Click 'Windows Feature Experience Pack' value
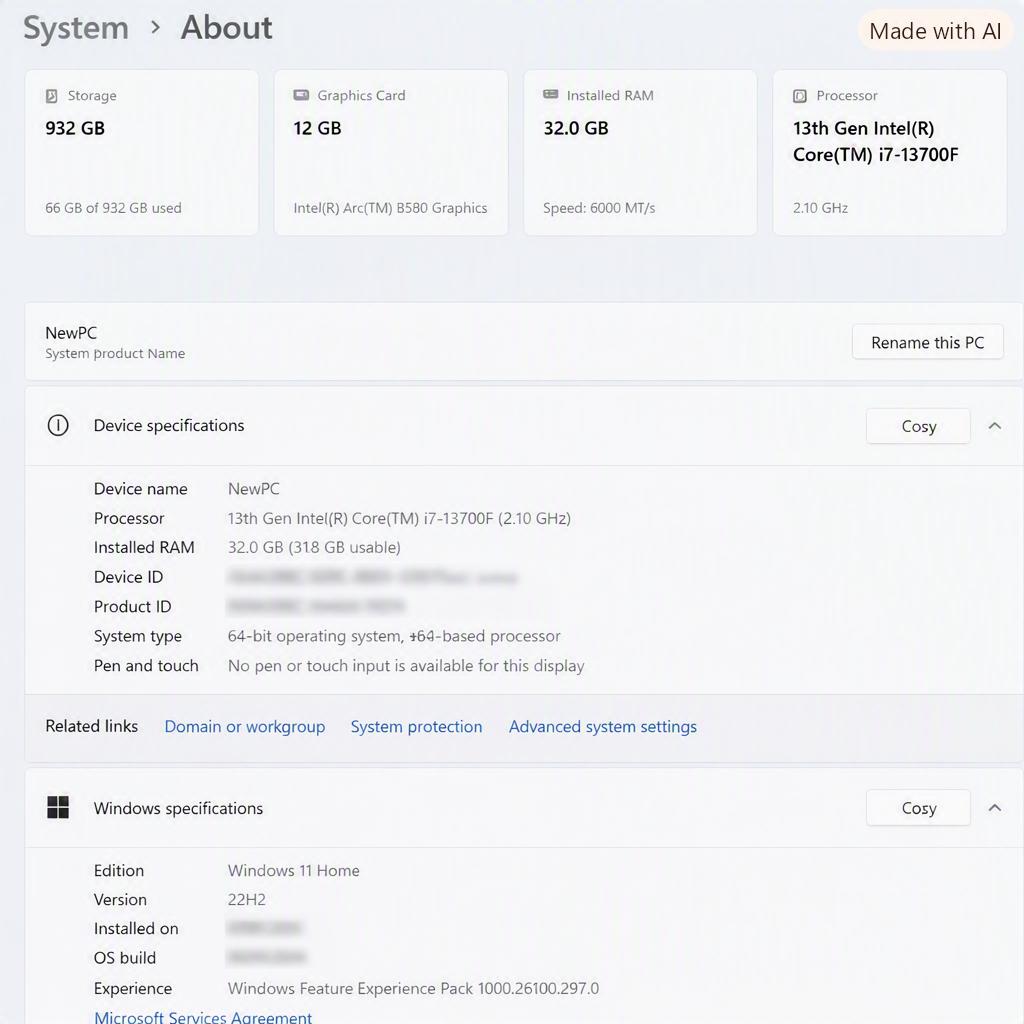1024x1024 pixels. pyautogui.click(x=413, y=988)
